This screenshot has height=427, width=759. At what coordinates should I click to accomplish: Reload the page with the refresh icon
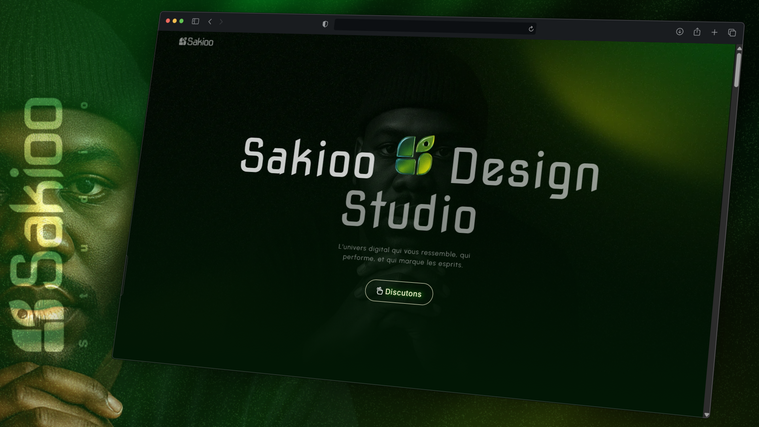pyautogui.click(x=531, y=29)
